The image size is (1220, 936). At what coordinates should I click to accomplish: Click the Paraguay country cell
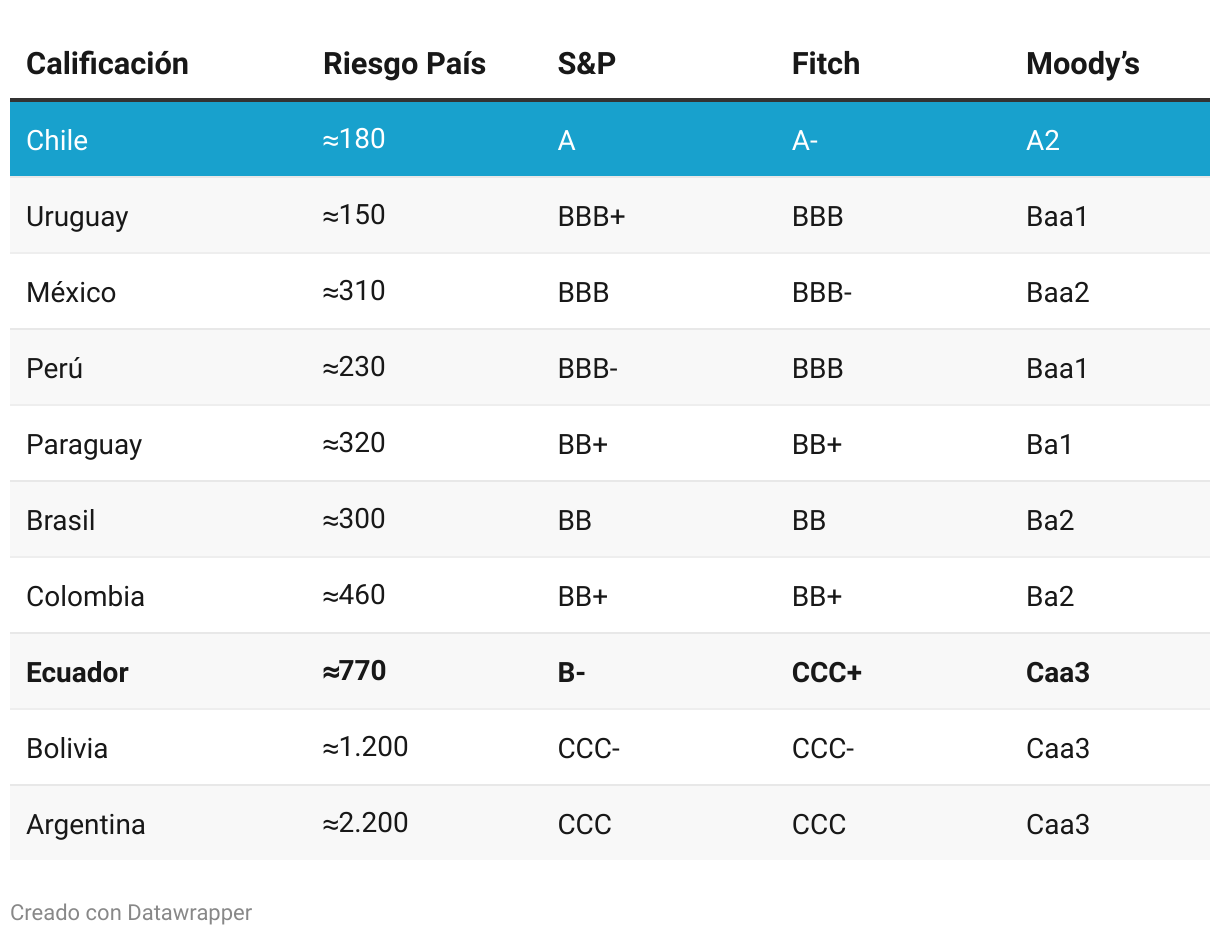tap(84, 444)
